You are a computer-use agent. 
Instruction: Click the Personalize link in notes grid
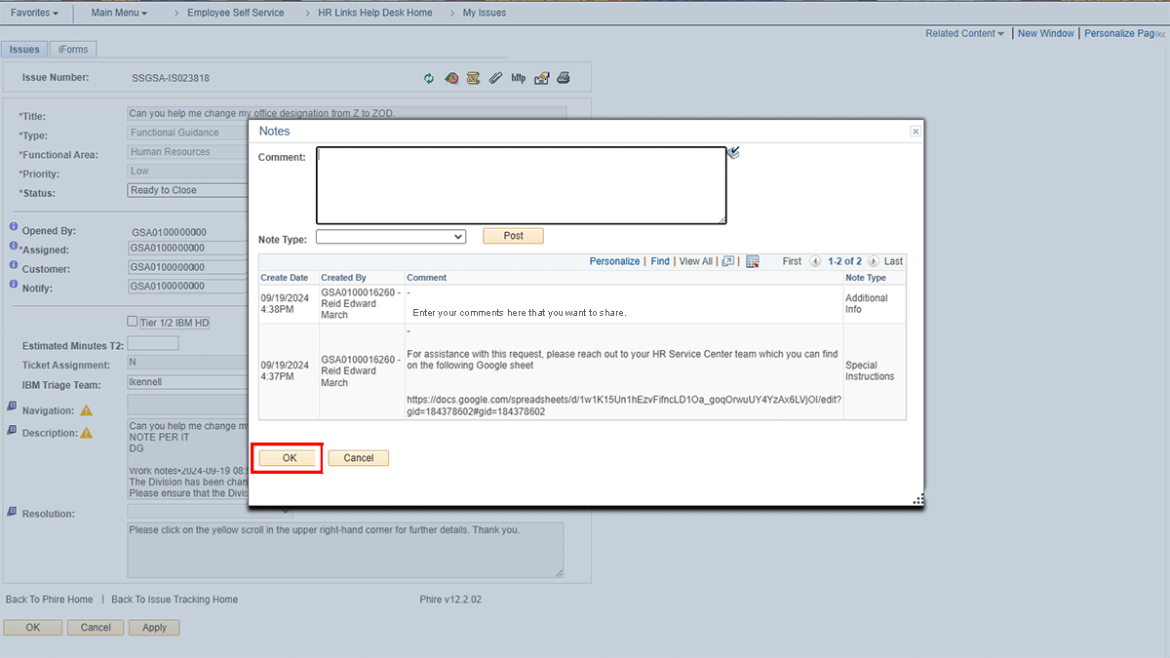tap(614, 261)
